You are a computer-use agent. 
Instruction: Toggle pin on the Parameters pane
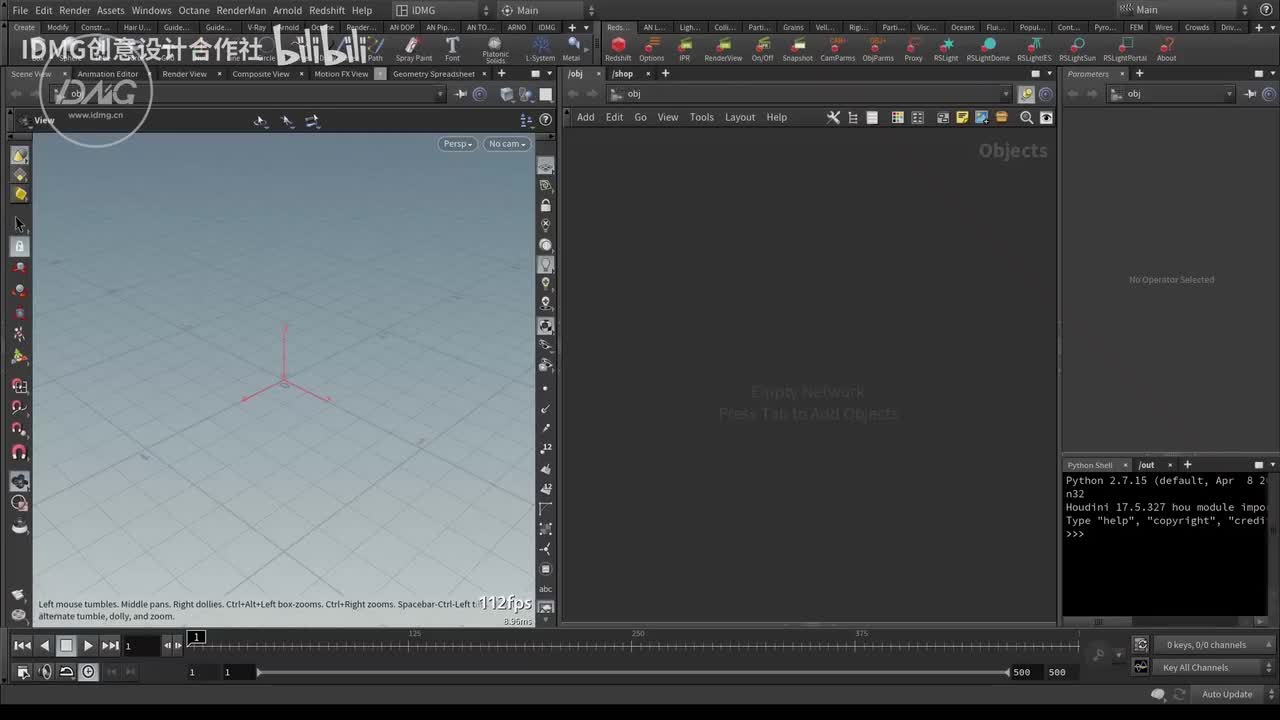click(x=1251, y=94)
